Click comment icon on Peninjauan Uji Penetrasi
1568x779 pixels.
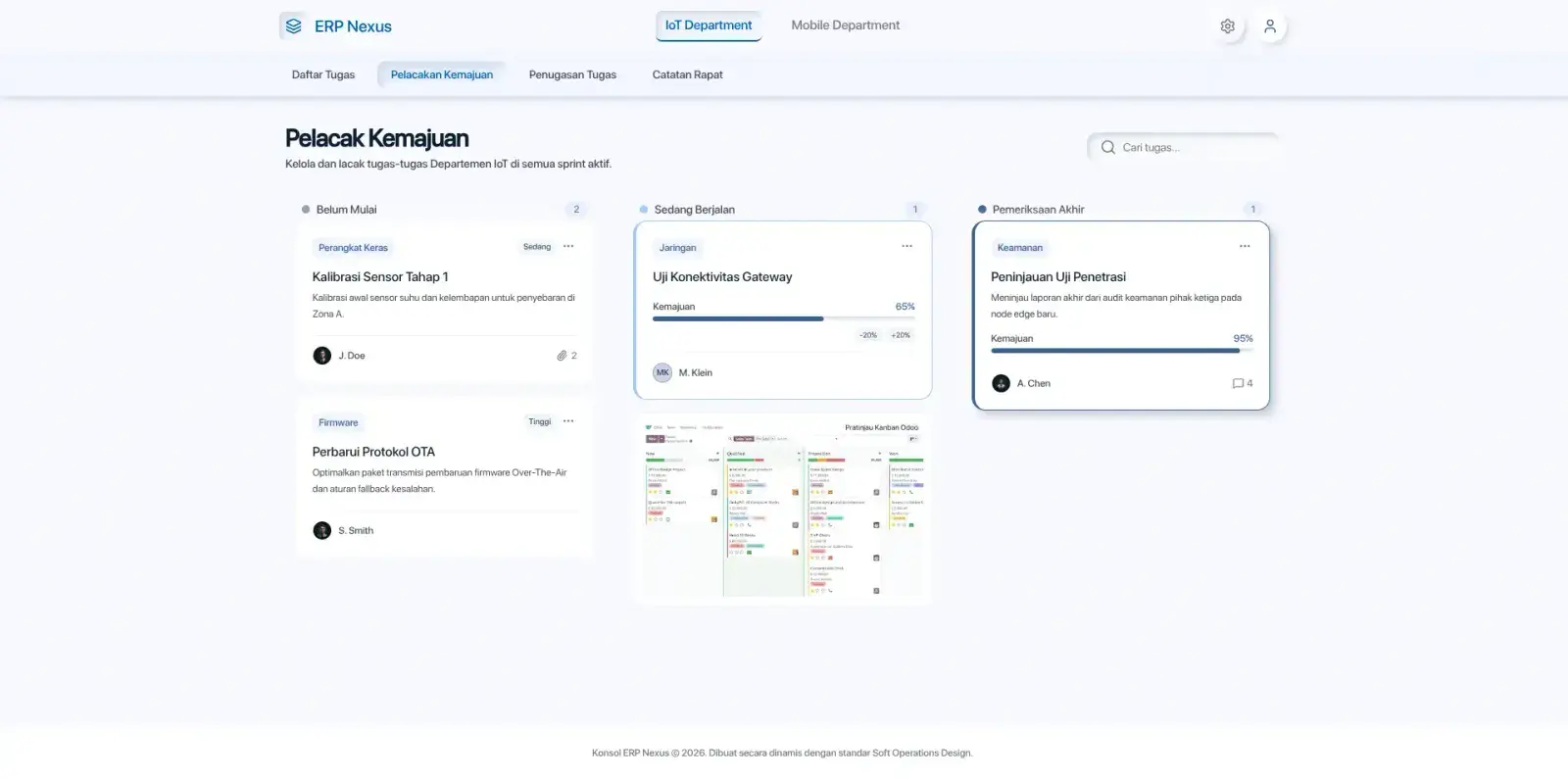[1238, 383]
